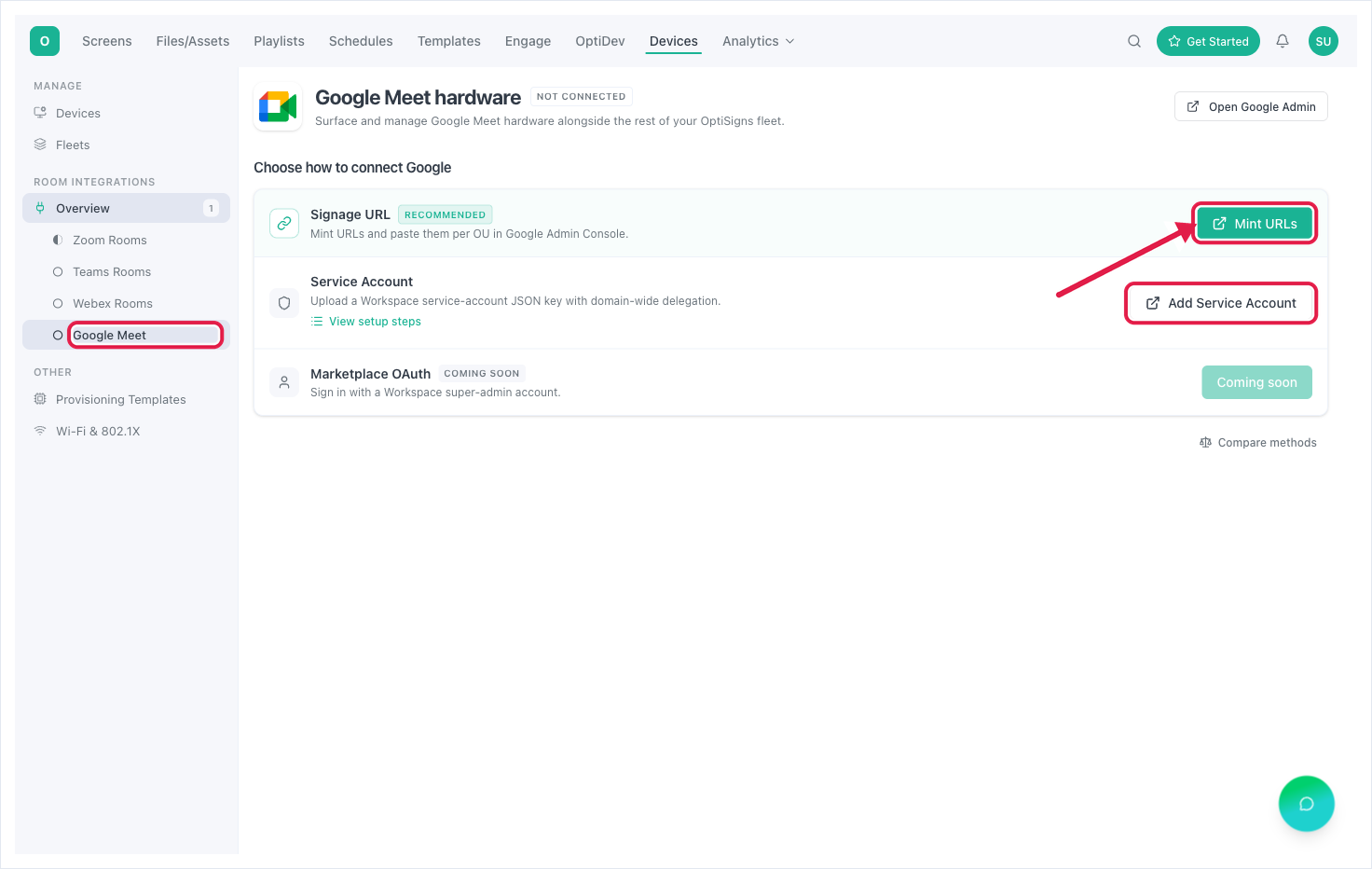This screenshot has width=1372, height=869.
Task: Click the Marketplace OAuth heading
Action: (371, 374)
